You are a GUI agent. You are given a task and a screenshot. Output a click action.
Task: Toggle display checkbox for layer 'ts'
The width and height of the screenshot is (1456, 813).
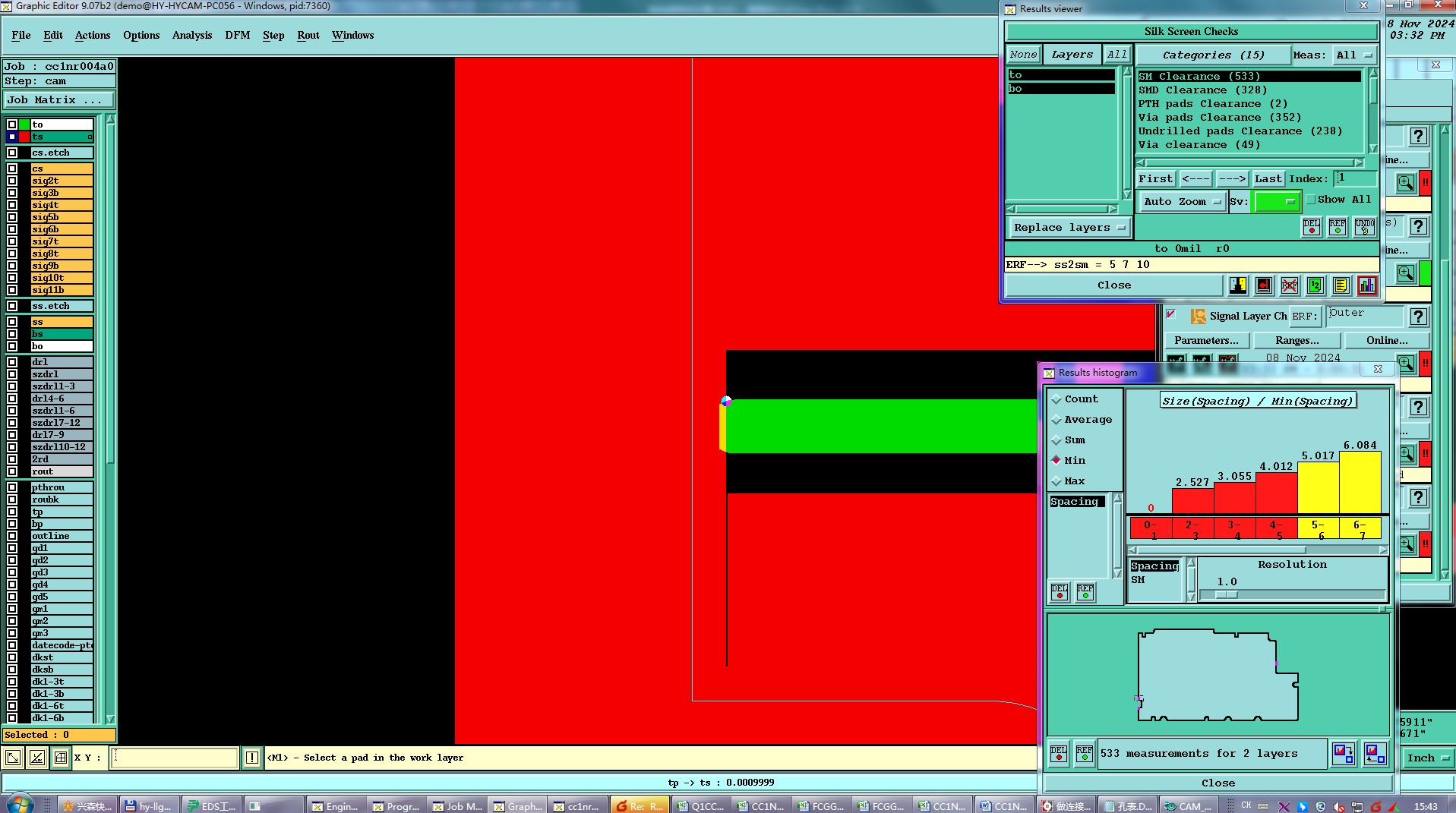click(x=12, y=137)
